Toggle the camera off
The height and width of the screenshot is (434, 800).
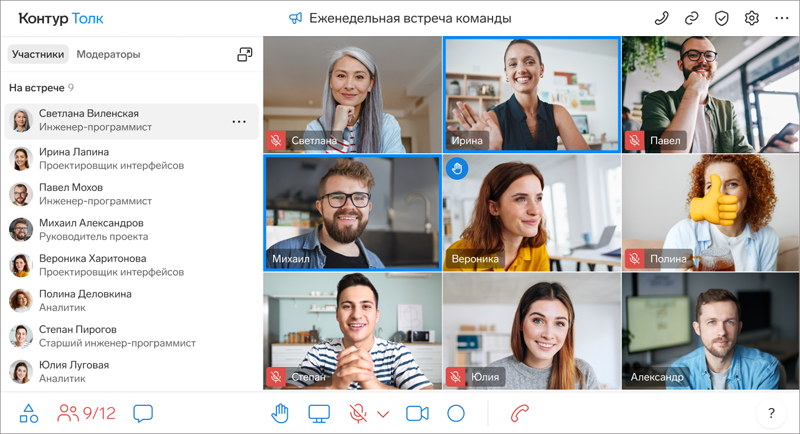click(x=417, y=413)
